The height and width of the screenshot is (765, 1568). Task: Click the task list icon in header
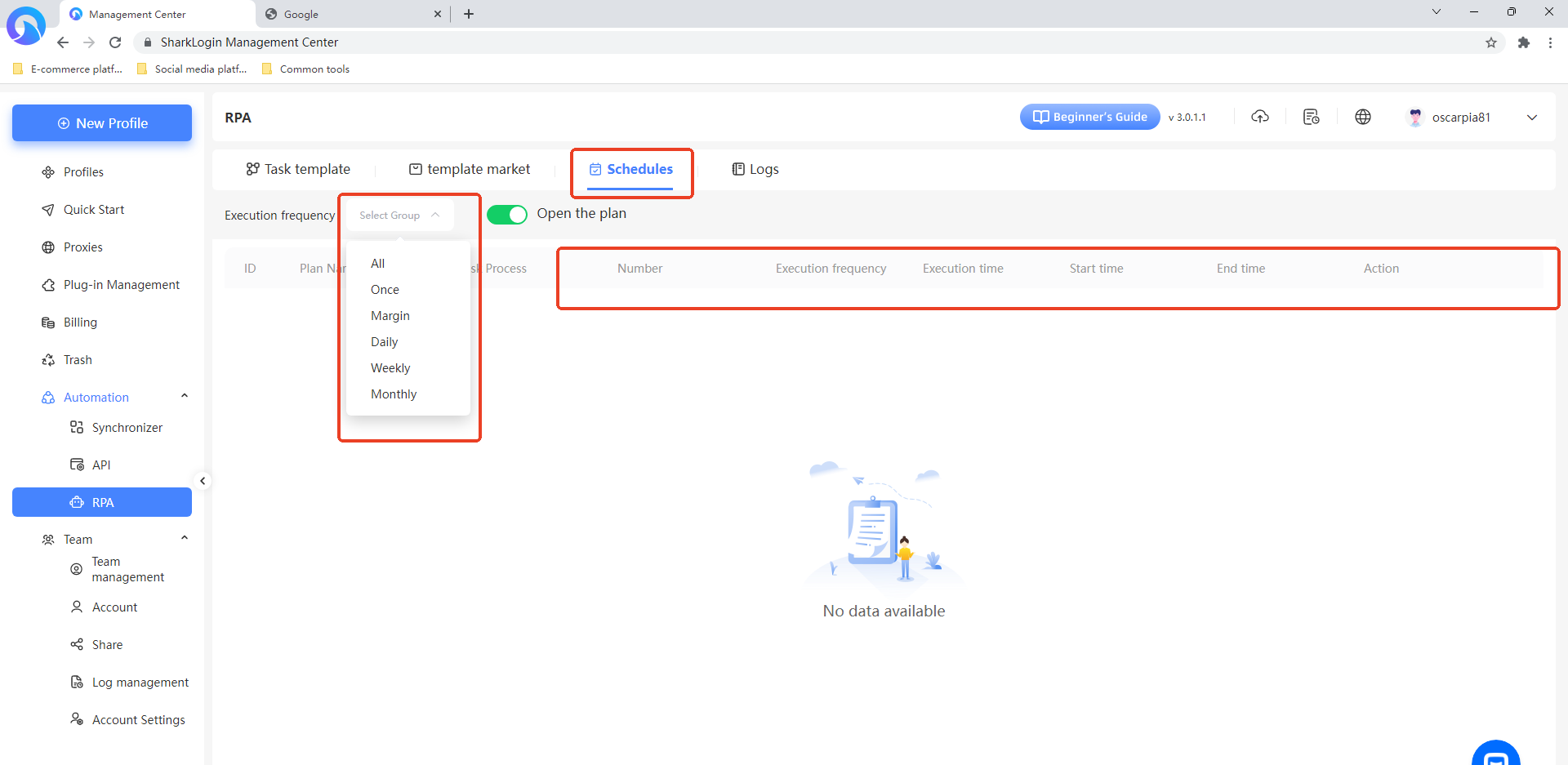(x=1312, y=117)
